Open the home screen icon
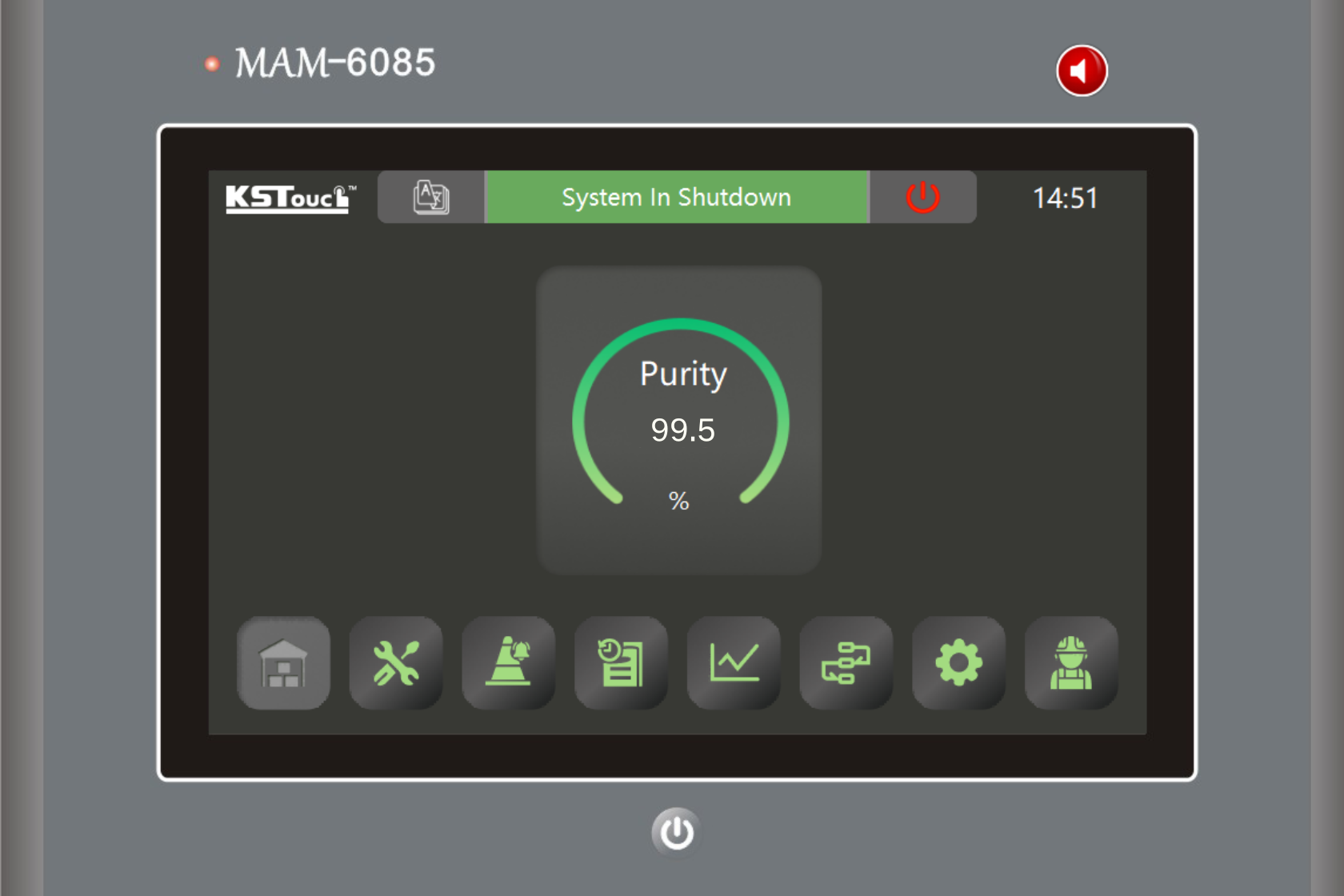 tap(283, 663)
